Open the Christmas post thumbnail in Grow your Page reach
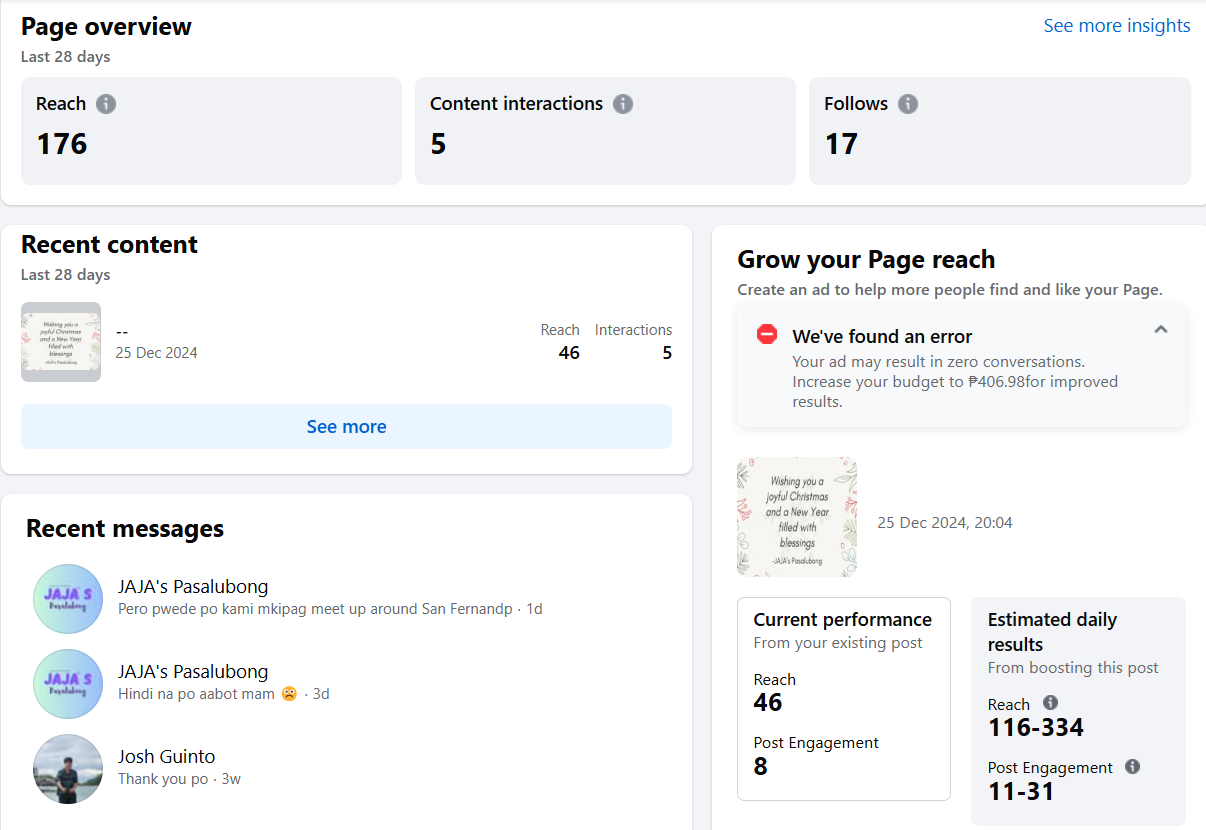 797,517
